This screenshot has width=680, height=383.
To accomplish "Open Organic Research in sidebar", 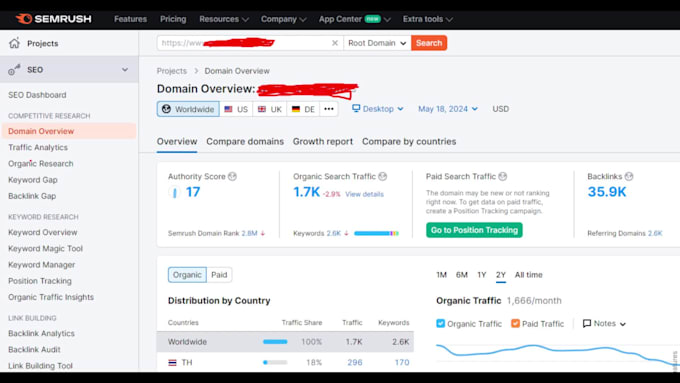I will (40, 164).
